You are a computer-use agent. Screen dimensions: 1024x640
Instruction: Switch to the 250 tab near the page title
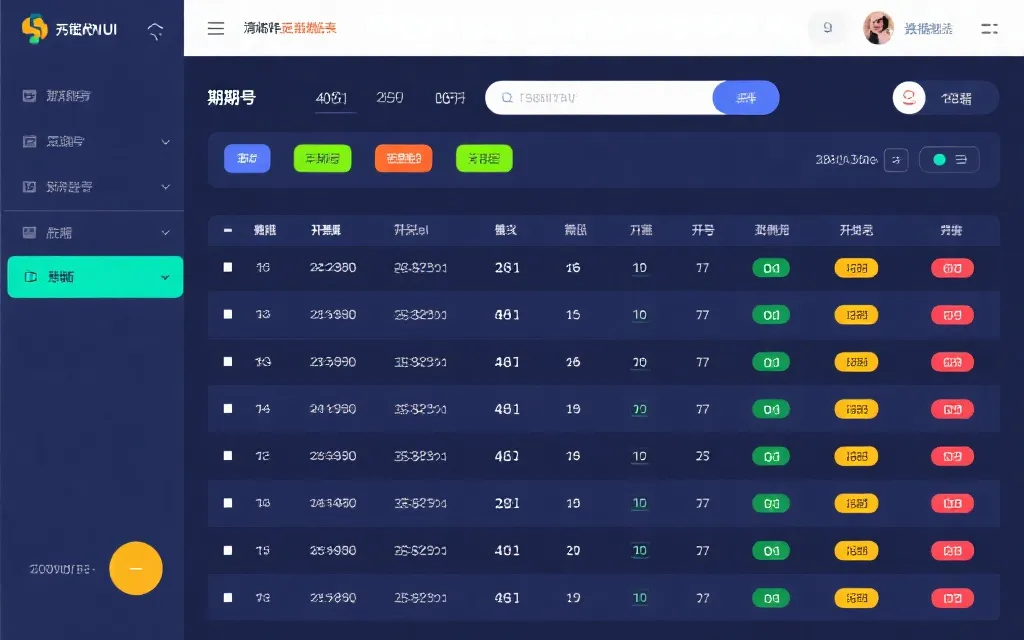389,97
